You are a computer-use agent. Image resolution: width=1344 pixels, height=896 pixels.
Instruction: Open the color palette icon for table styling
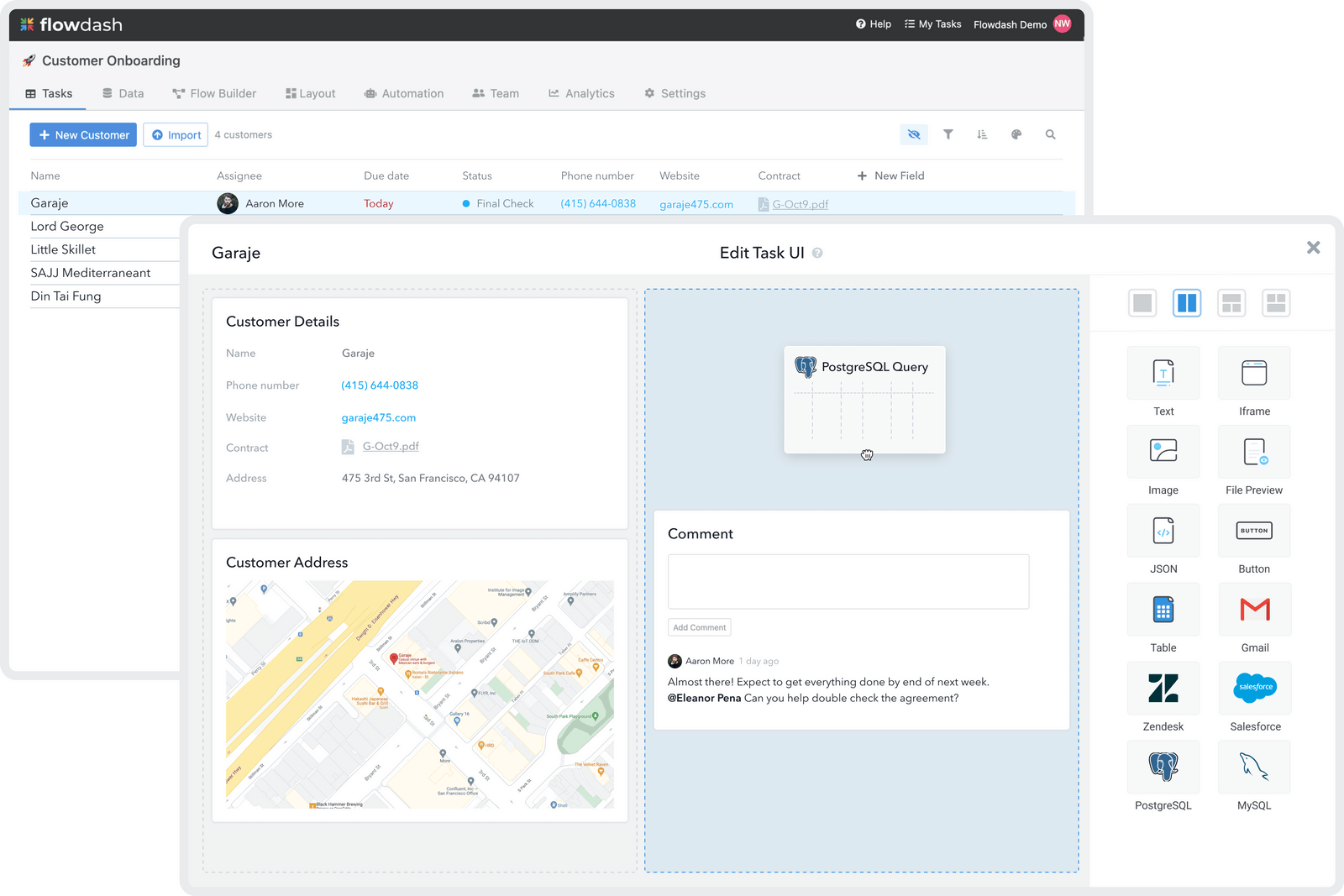point(1016,134)
